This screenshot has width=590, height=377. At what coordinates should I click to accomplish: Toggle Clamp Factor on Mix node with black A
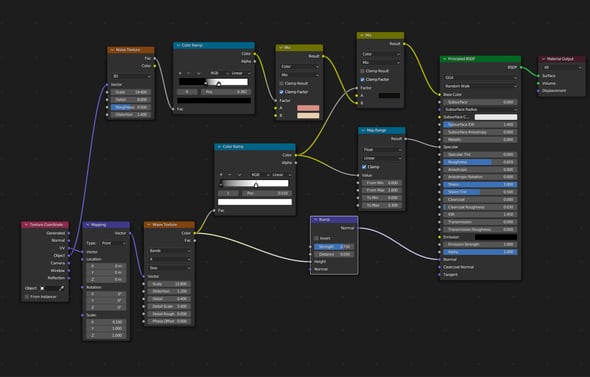(x=362, y=79)
